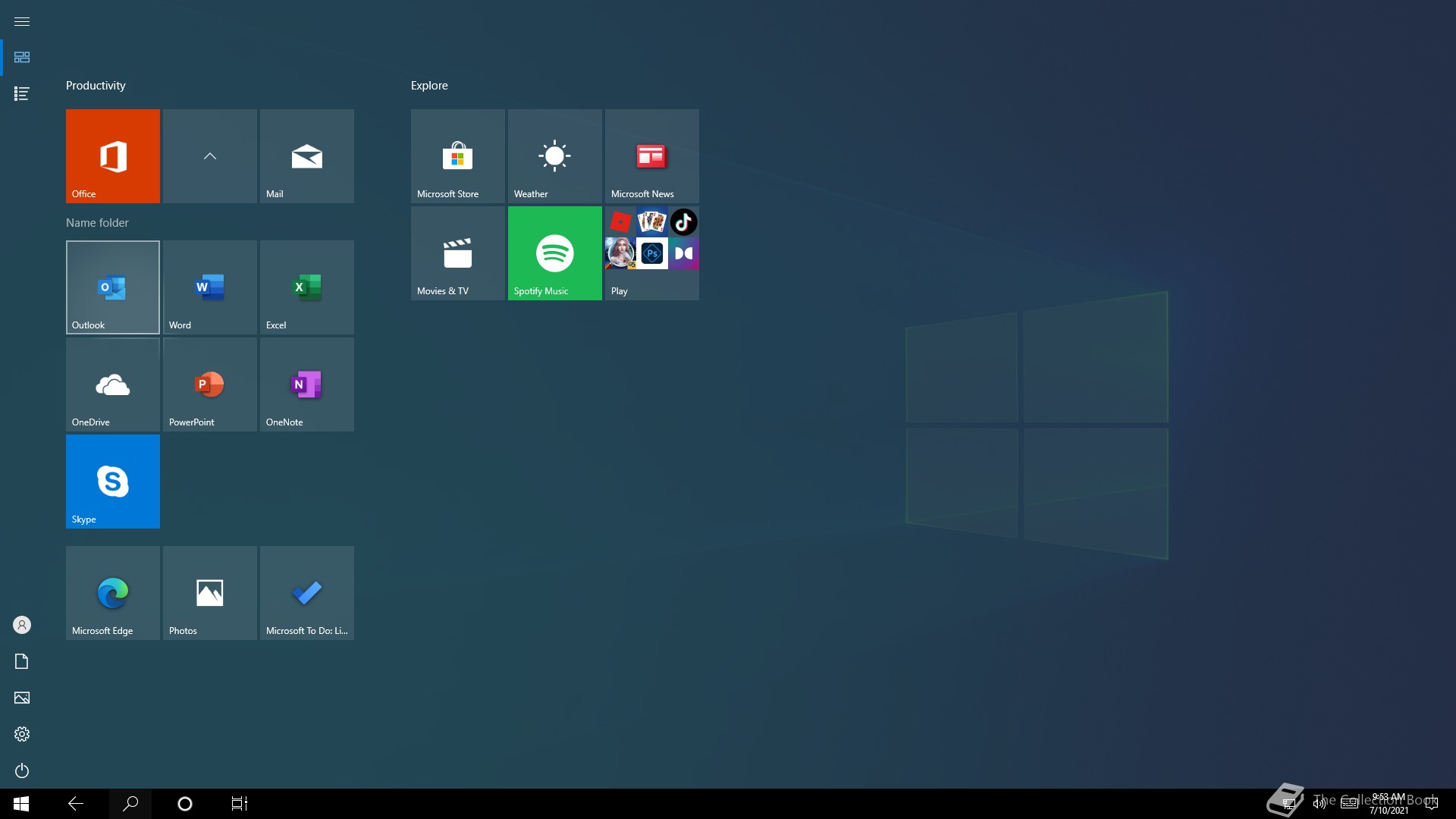
Task: Open Microsoft News tile
Action: (x=652, y=156)
